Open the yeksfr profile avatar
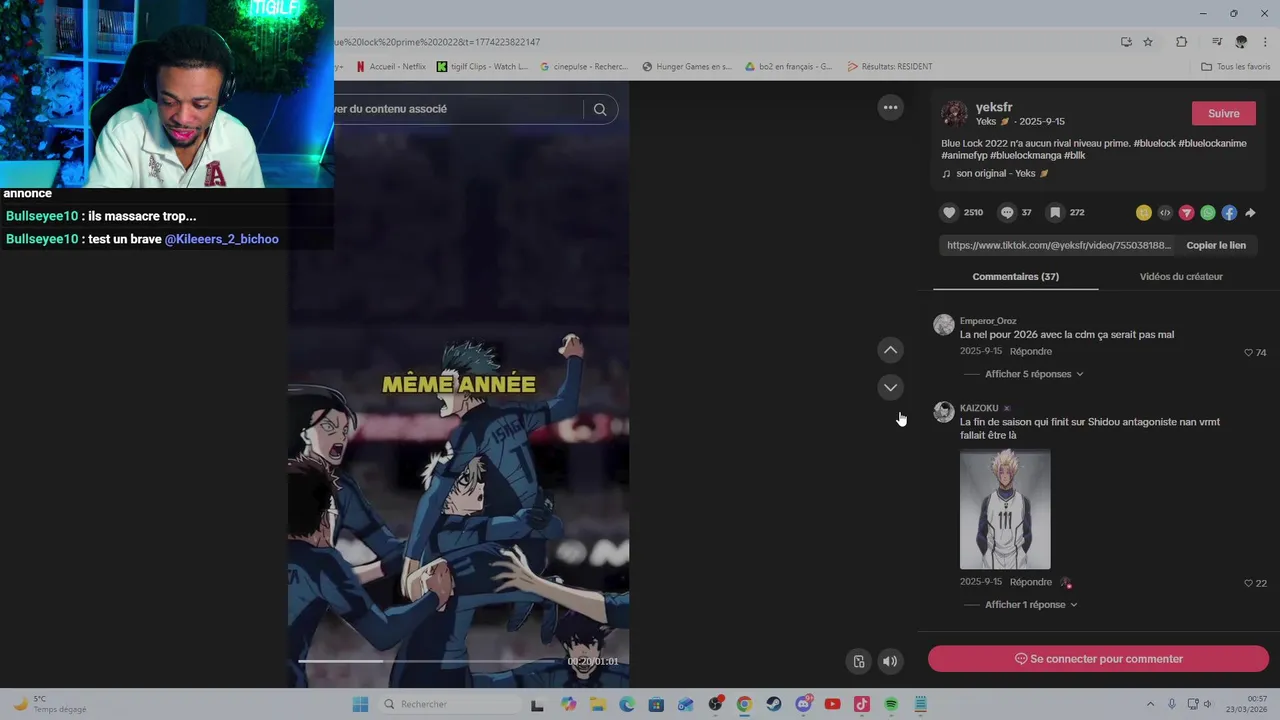This screenshot has width=1280, height=720. pyautogui.click(x=954, y=113)
